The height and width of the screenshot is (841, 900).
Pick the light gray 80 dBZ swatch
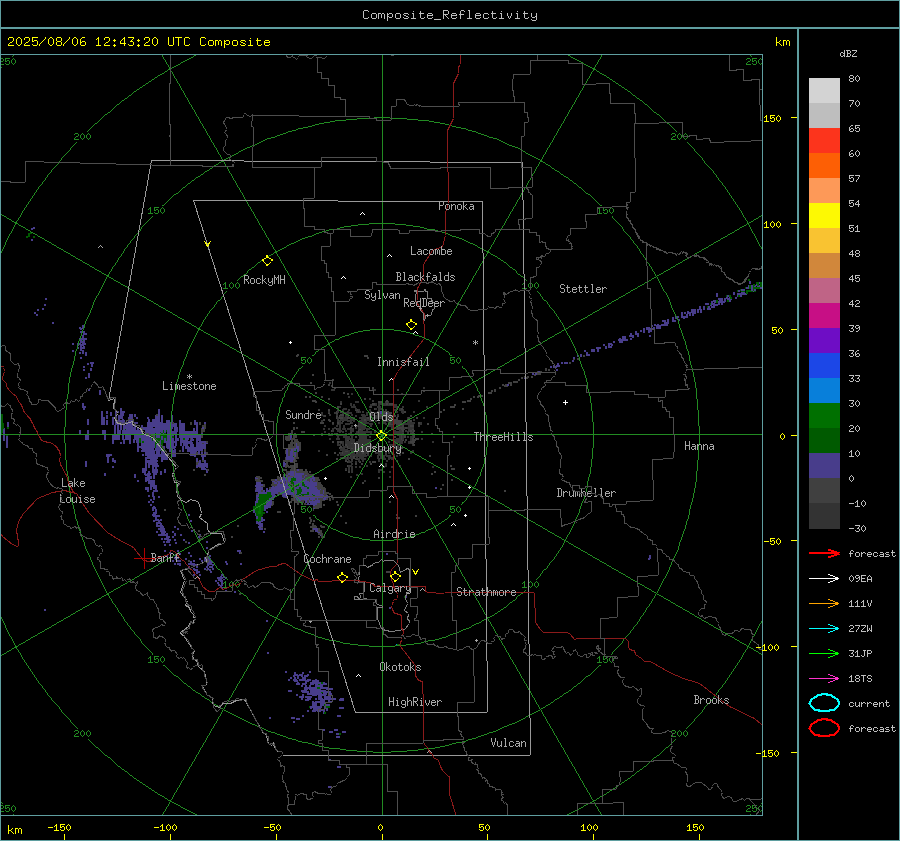point(824,90)
